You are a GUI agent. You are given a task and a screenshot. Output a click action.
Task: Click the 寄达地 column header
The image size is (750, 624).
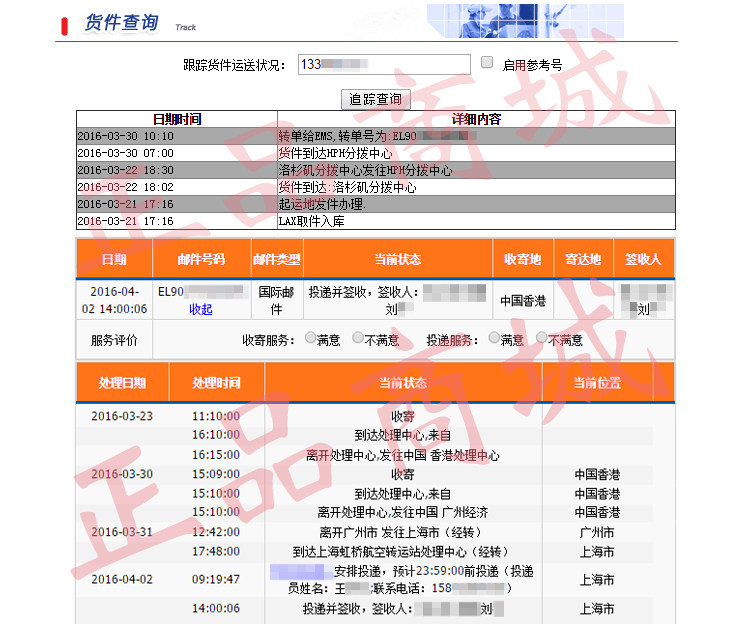pos(583,259)
